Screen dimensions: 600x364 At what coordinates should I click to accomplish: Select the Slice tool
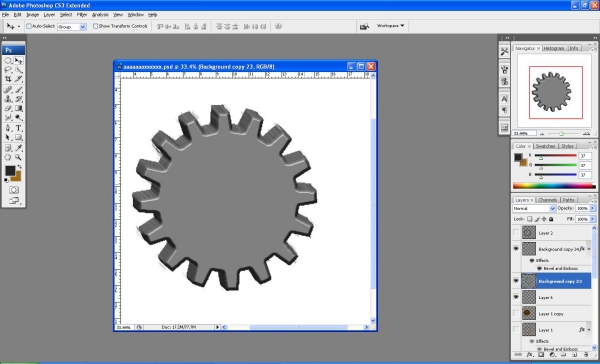tap(18, 79)
